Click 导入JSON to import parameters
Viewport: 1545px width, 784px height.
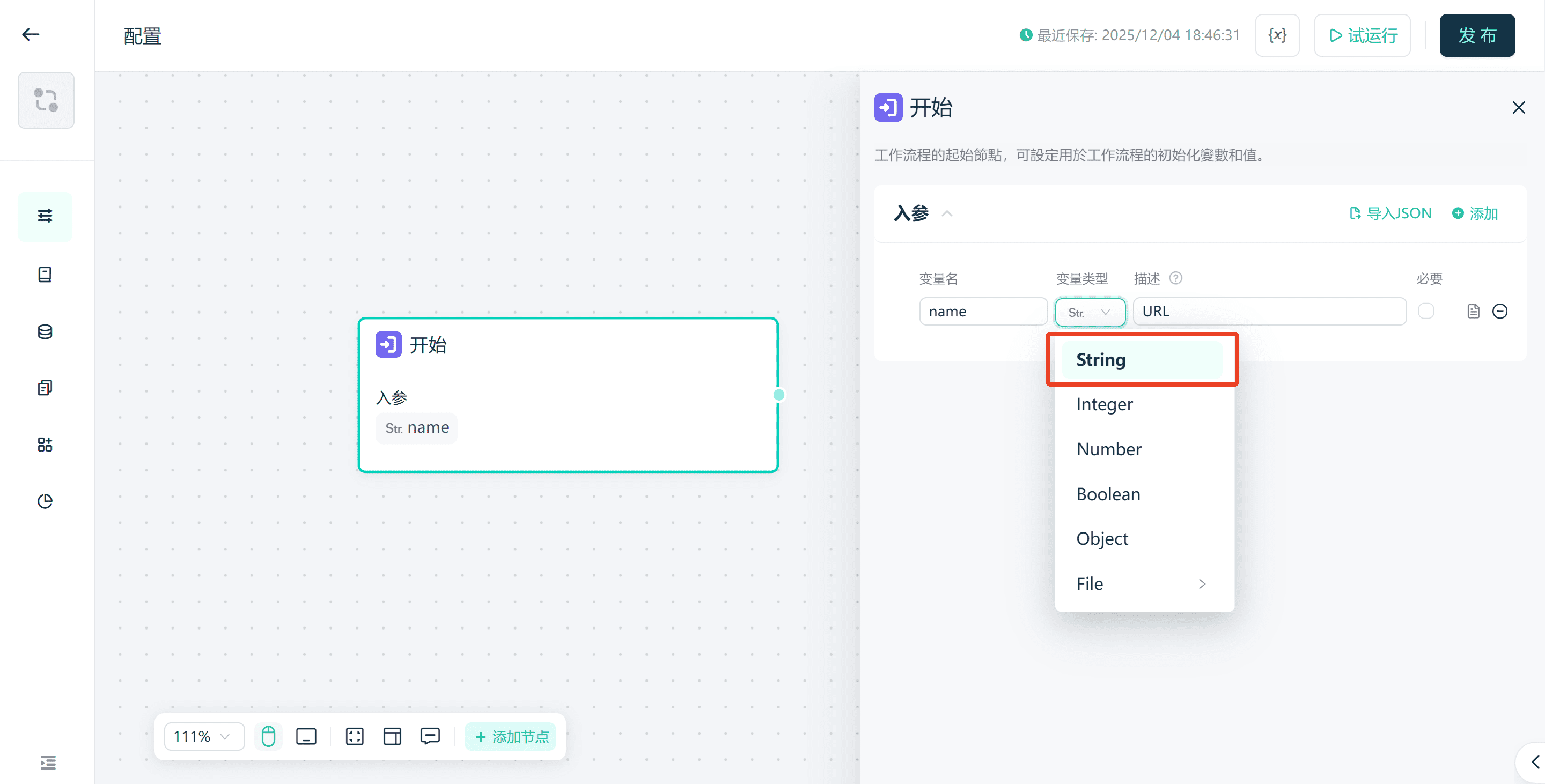click(x=1390, y=213)
